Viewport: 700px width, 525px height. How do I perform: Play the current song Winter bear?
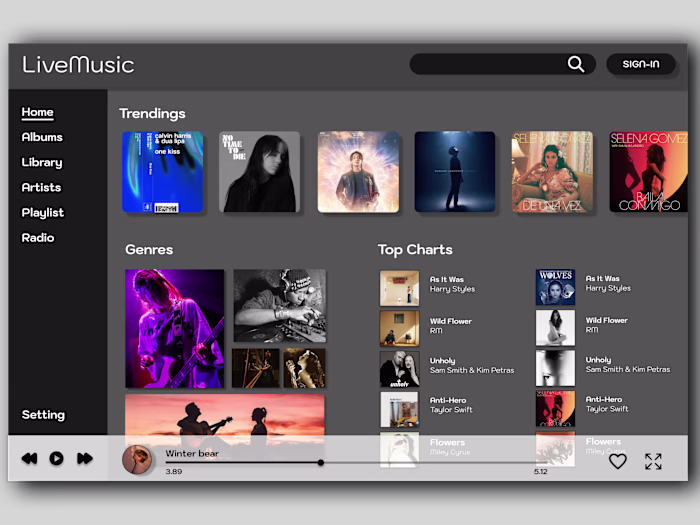click(56, 458)
